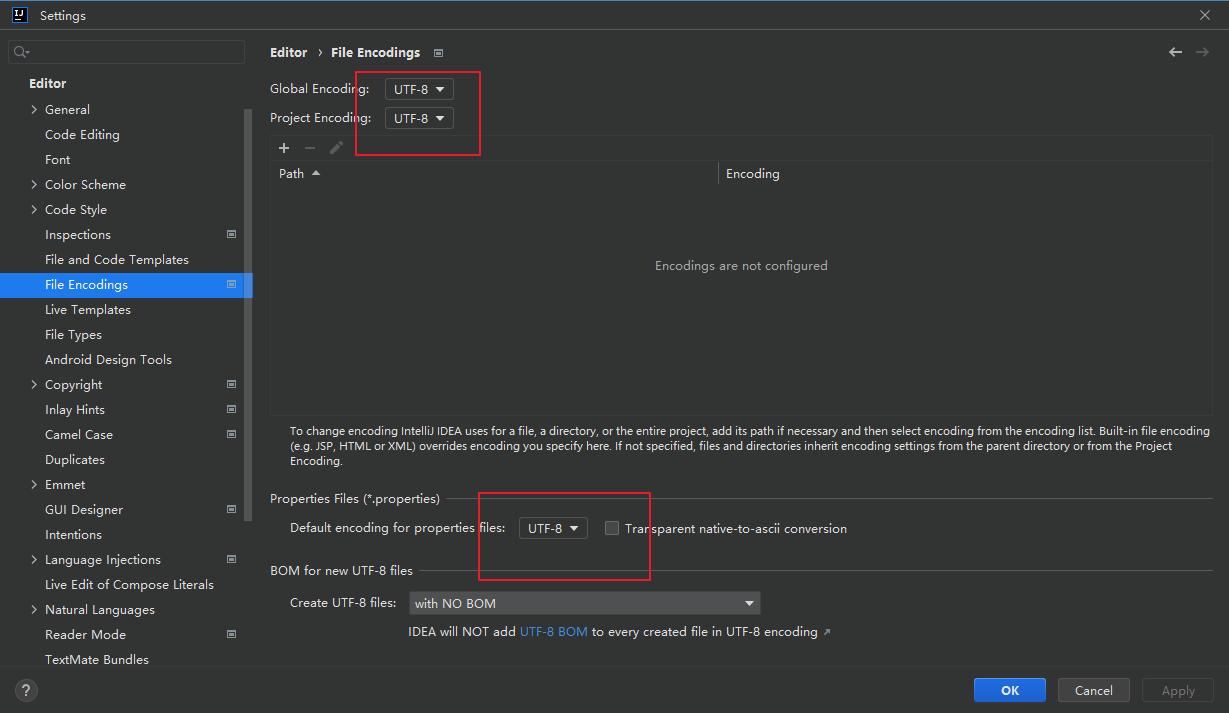The height and width of the screenshot is (713, 1229).
Task: Select File Types in settings tree
Action: (x=73, y=335)
